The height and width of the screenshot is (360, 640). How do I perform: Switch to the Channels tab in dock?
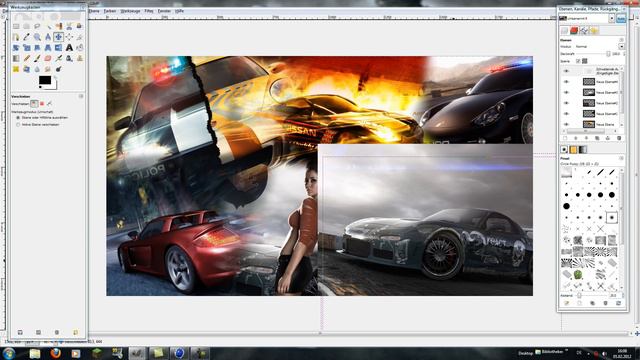574,31
